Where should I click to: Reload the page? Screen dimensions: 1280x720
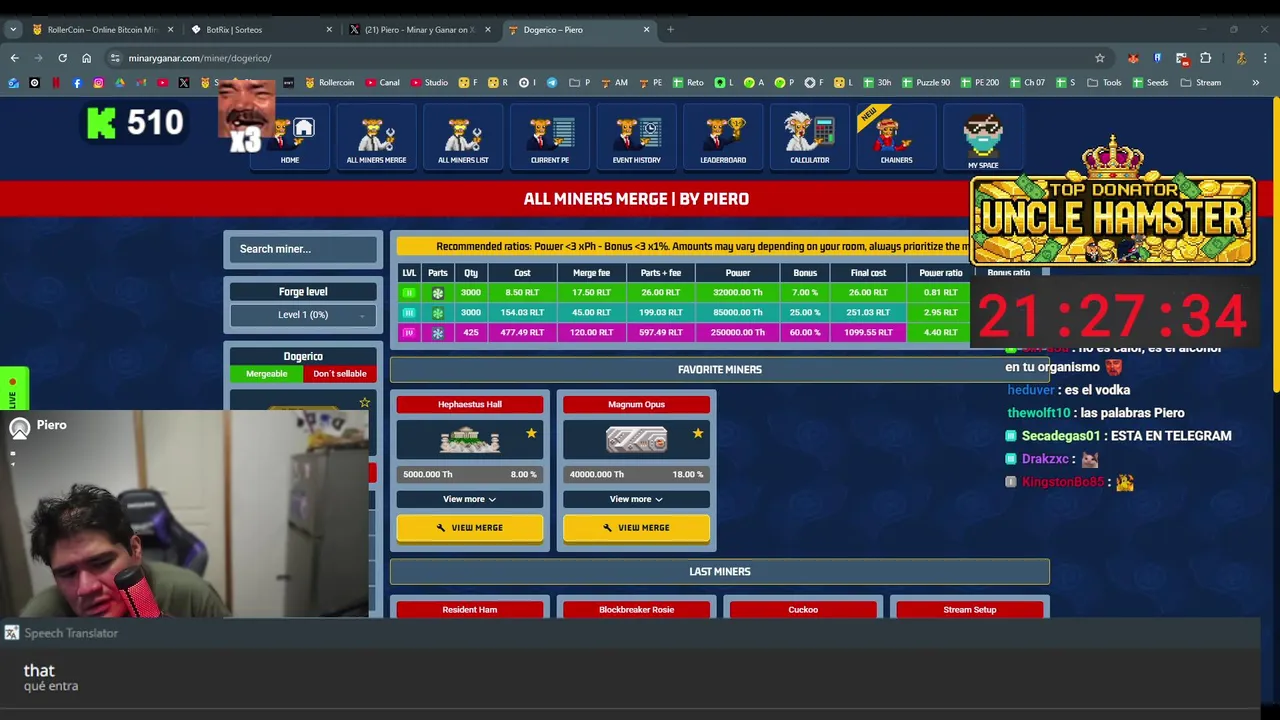[62, 58]
